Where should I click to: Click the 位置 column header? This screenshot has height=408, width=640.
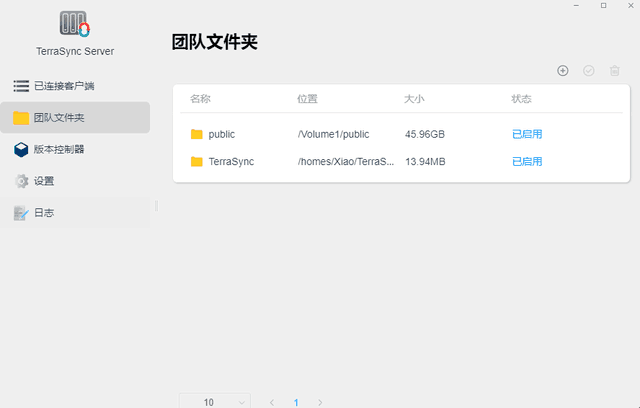click(x=307, y=99)
